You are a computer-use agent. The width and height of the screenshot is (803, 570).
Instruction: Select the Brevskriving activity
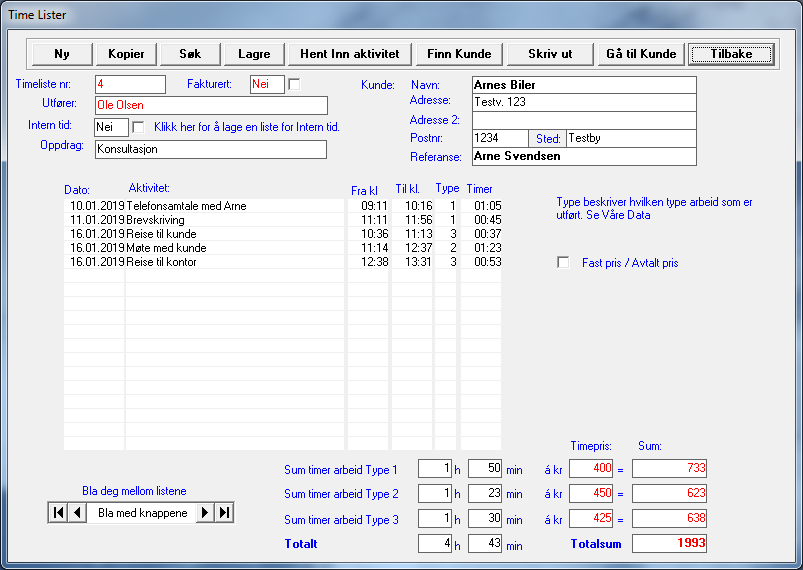tap(235, 220)
